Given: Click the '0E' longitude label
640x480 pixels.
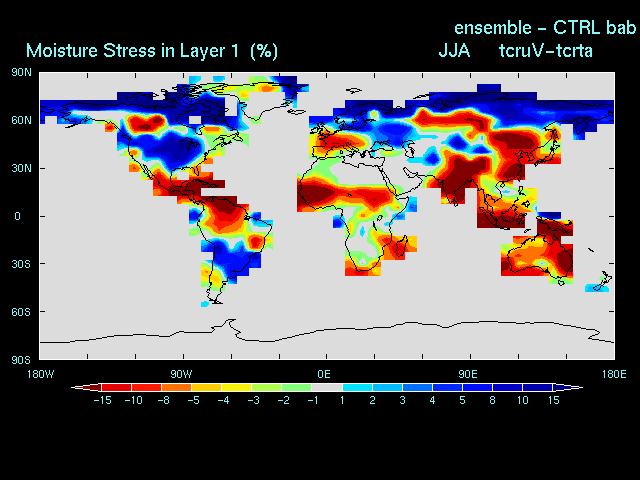Looking at the screenshot, I should (x=324, y=374).
